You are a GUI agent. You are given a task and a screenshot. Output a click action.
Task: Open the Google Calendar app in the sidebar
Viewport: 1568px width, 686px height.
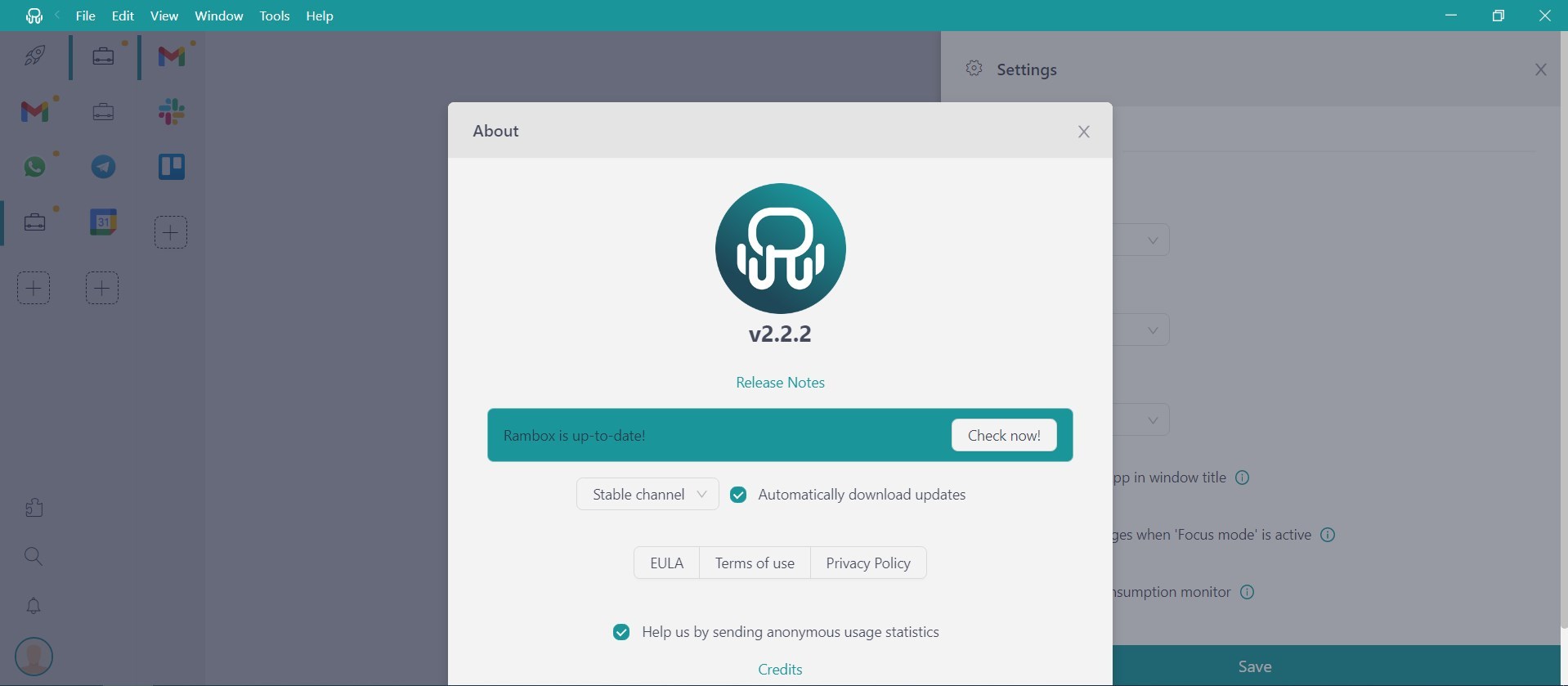pyautogui.click(x=103, y=222)
